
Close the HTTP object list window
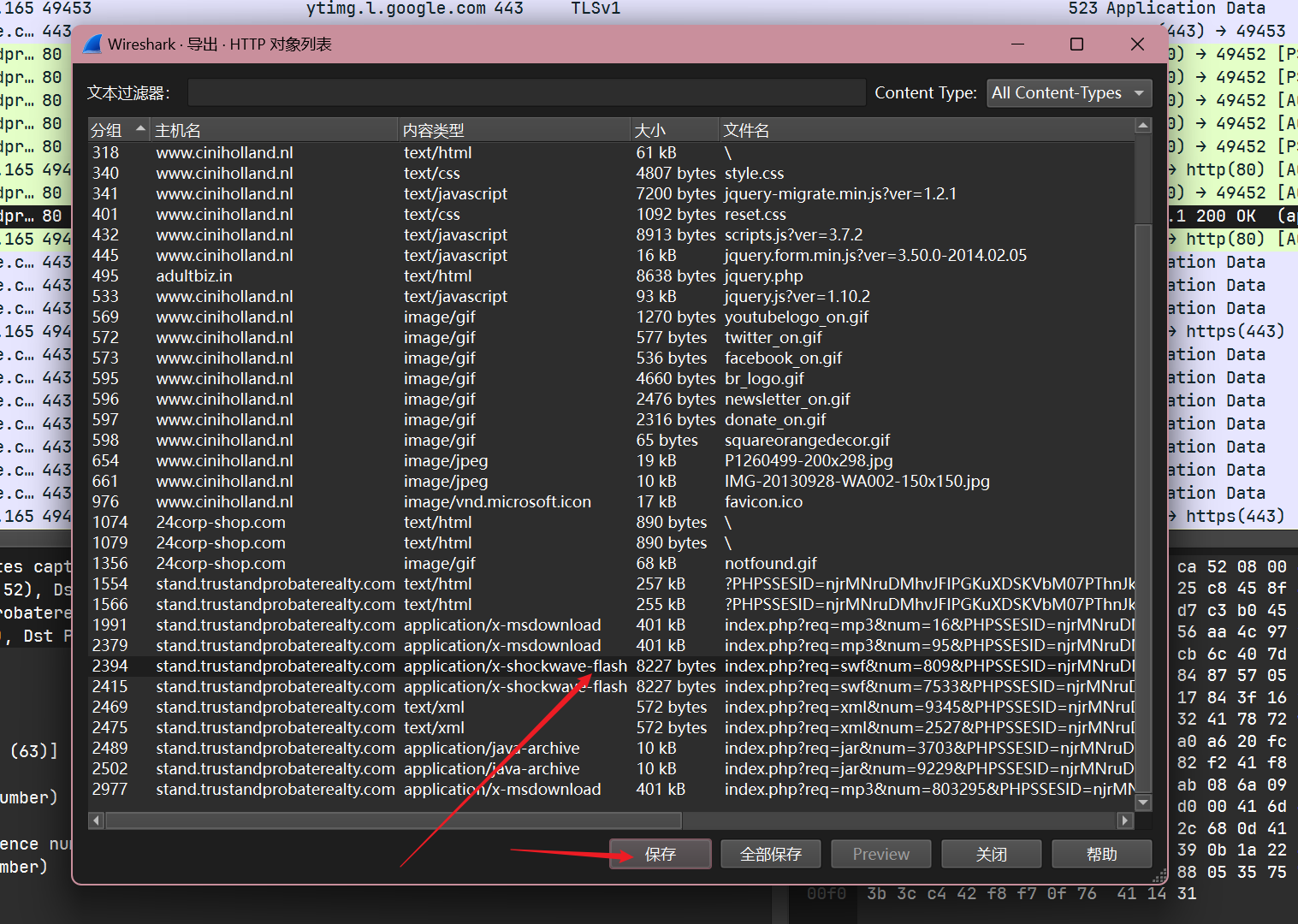1136,44
